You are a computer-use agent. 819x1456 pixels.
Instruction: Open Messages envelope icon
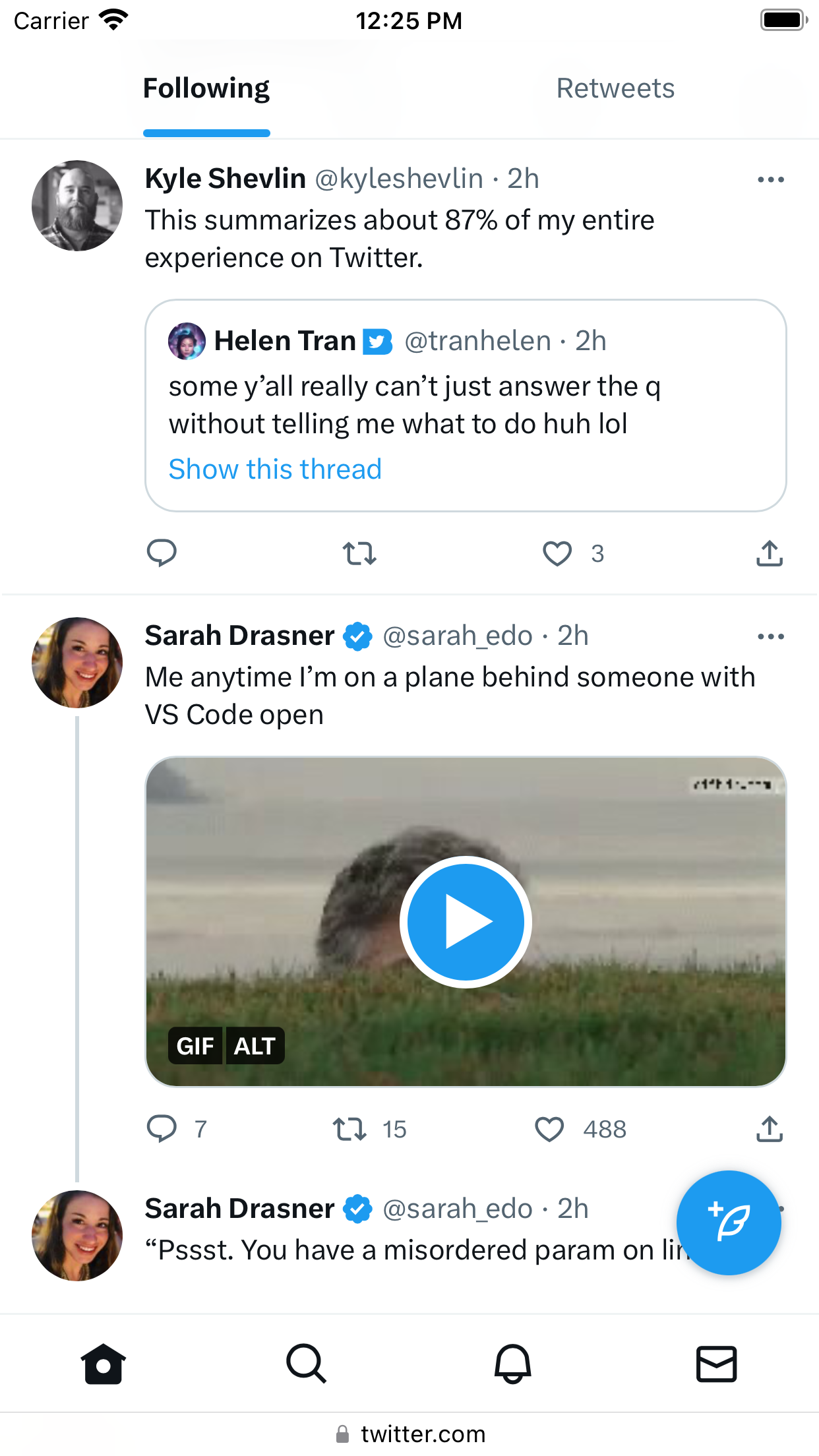coord(717,1364)
